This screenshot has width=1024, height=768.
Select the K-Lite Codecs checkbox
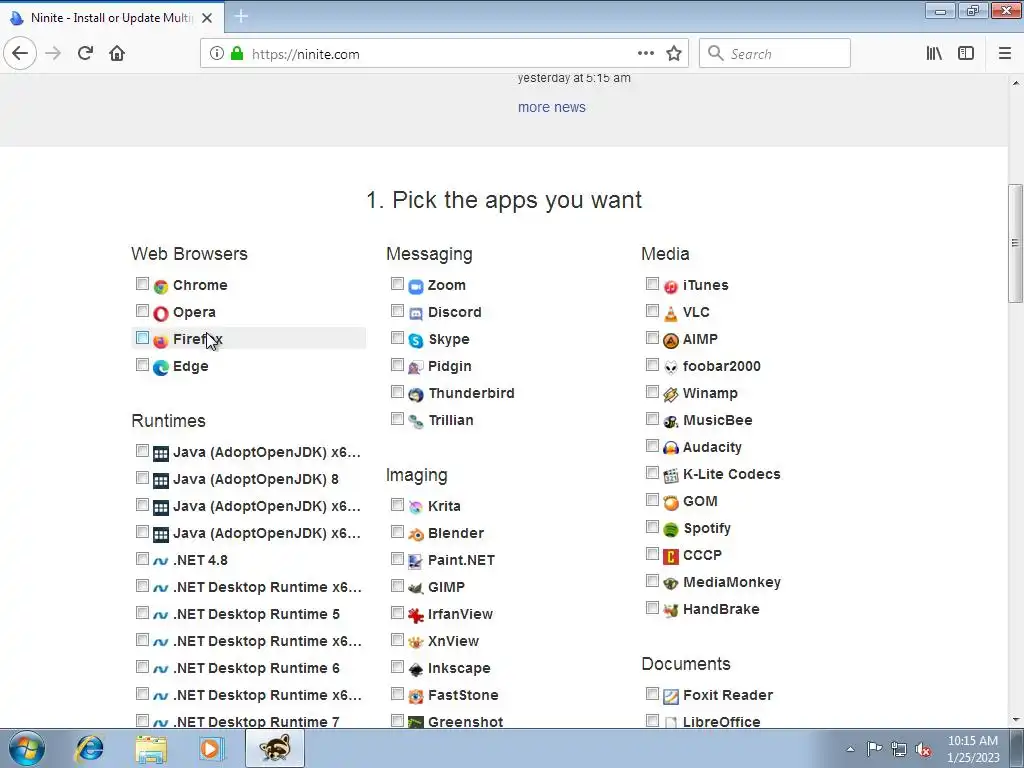(652, 472)
